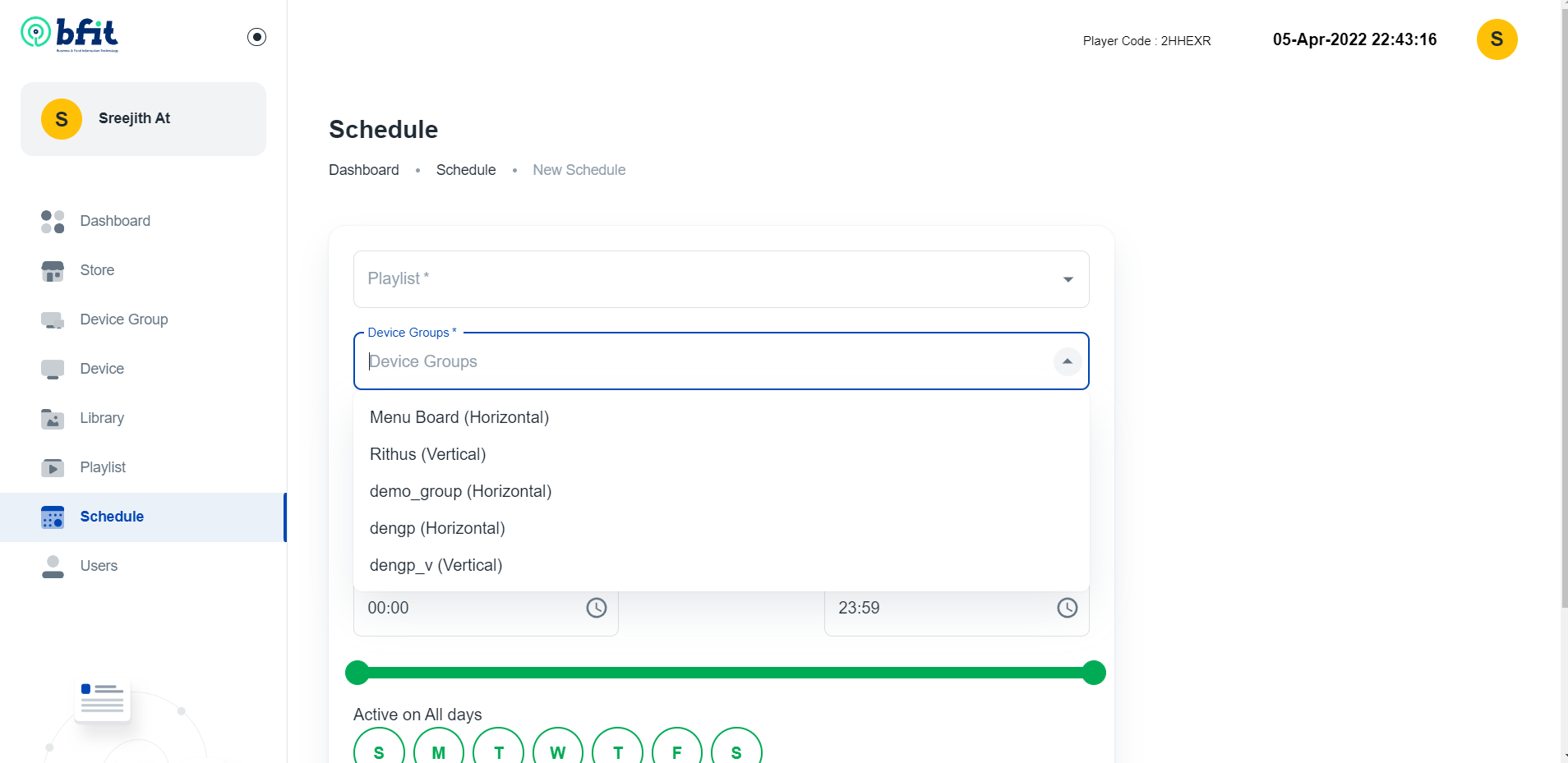Open end time clock picker
Image resolution: width=1568 pixels, height=763 pixels.
coord(1067,608)
